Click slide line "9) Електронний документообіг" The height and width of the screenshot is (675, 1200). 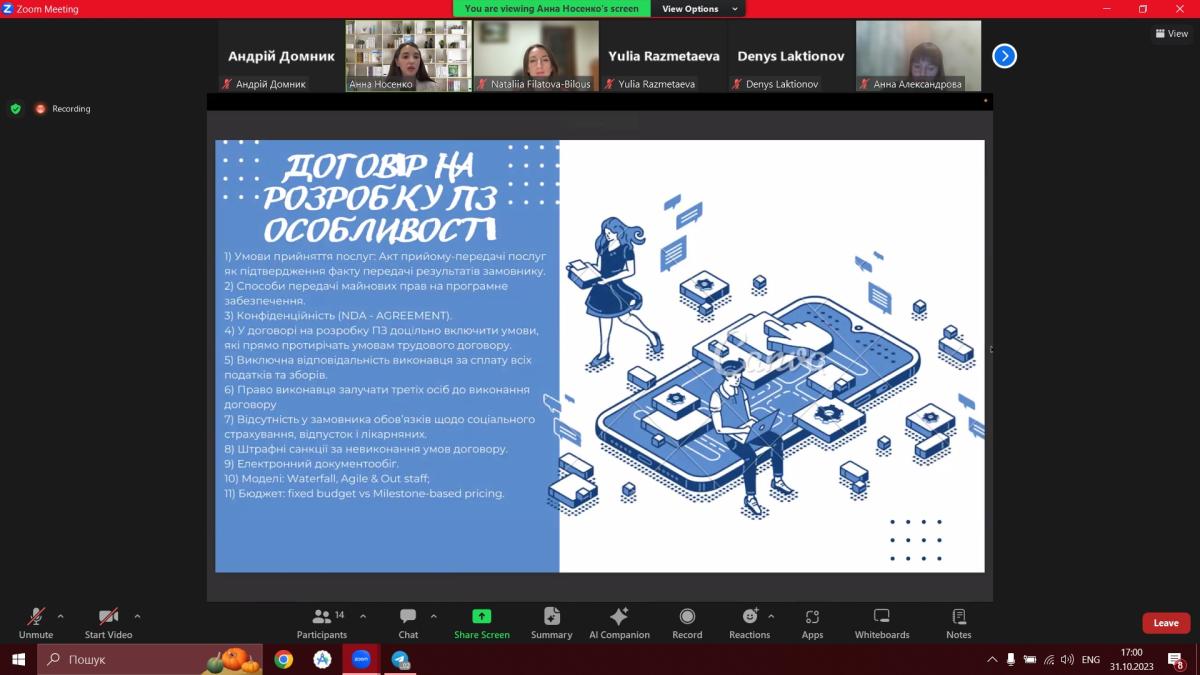312,464
